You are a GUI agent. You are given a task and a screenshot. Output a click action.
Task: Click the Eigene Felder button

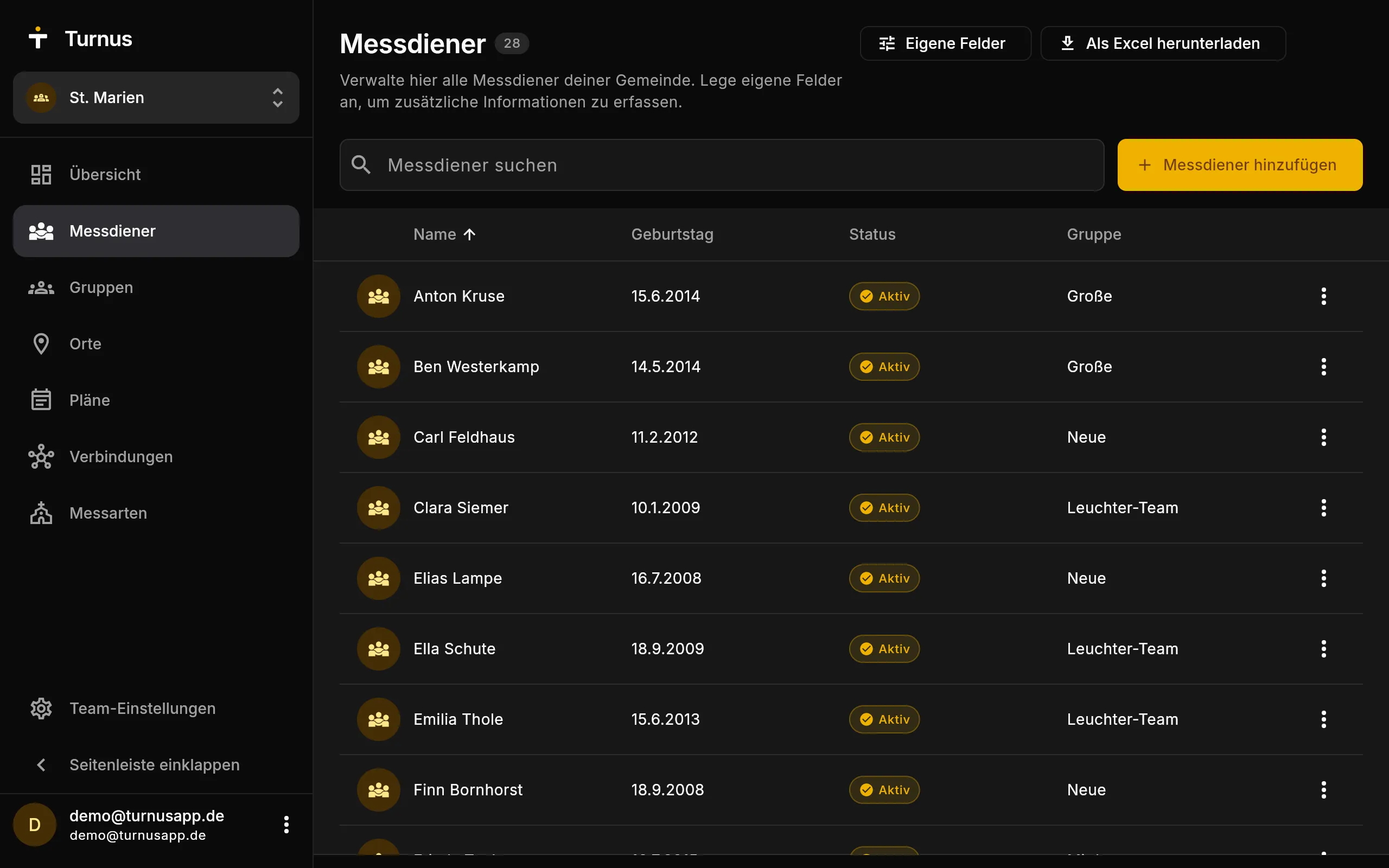[945, 43]
